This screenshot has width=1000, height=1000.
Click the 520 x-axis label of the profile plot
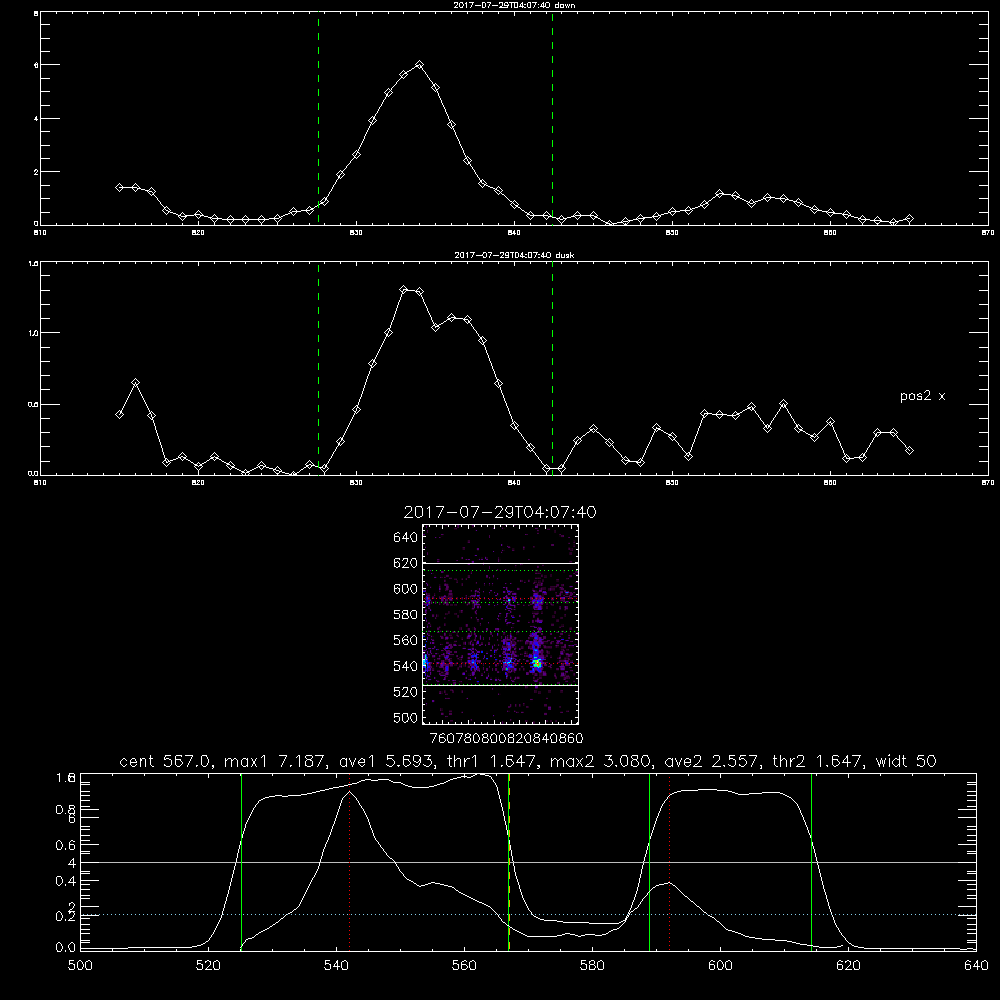208,966
